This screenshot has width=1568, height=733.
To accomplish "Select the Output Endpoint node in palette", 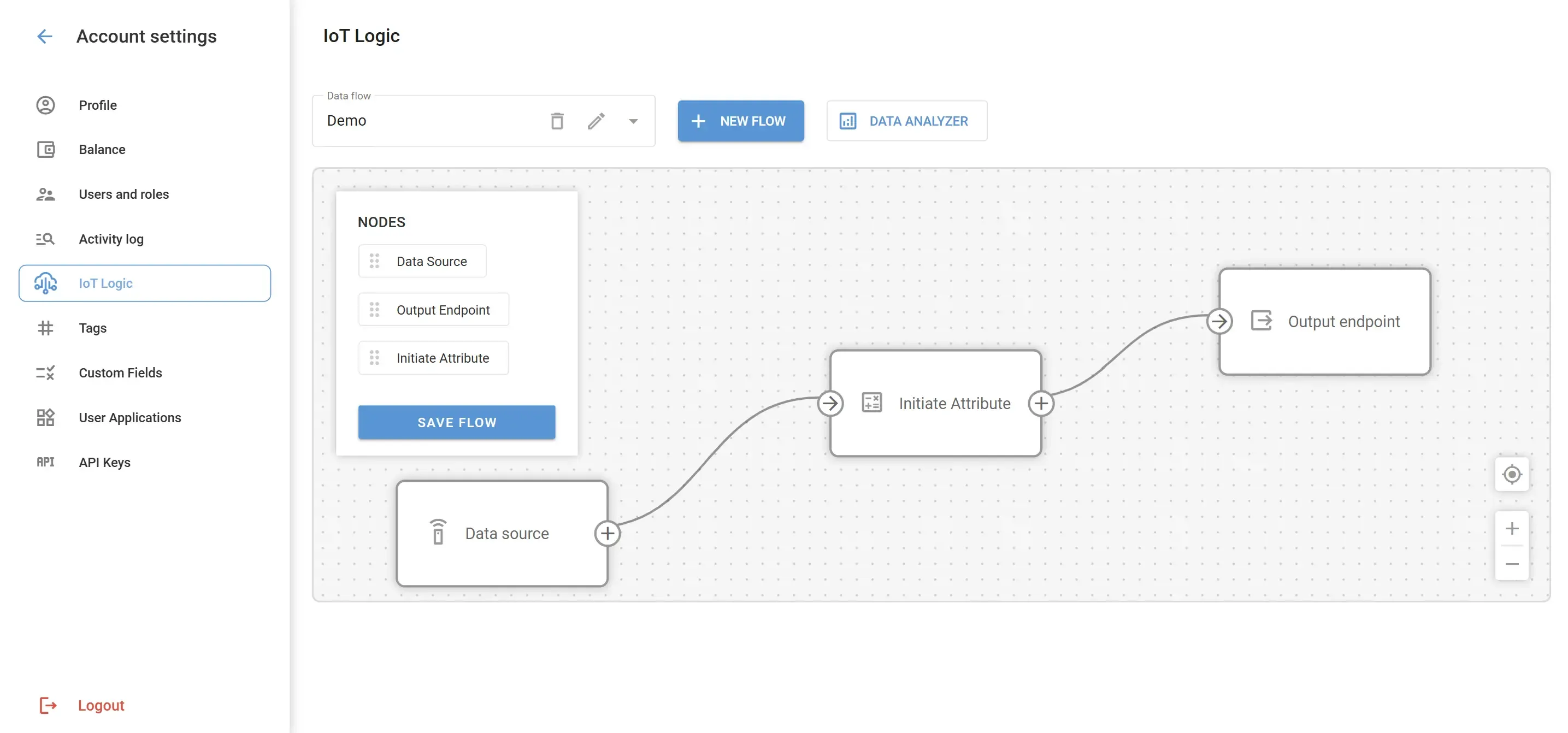I will click(x=443, y=310).
